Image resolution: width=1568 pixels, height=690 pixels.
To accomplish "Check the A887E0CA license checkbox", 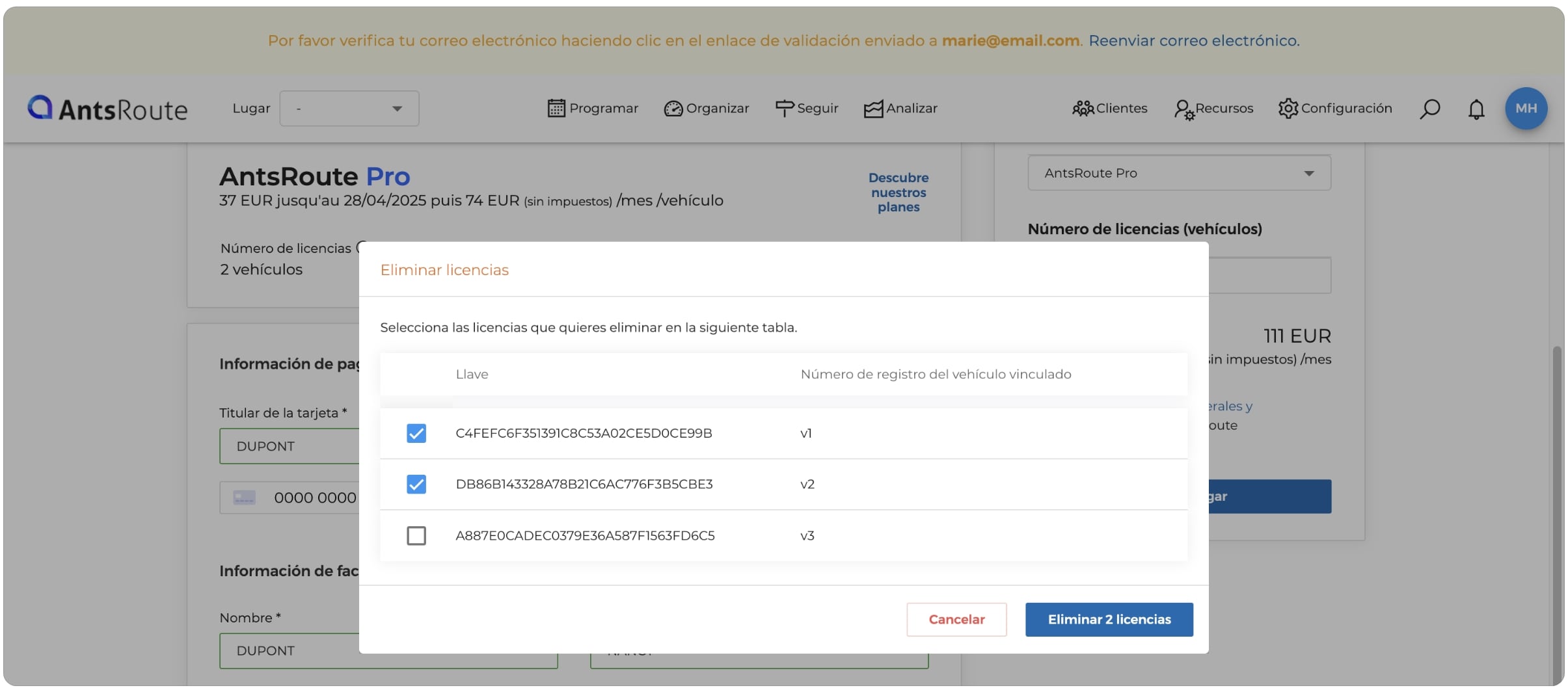I will 416,536.
